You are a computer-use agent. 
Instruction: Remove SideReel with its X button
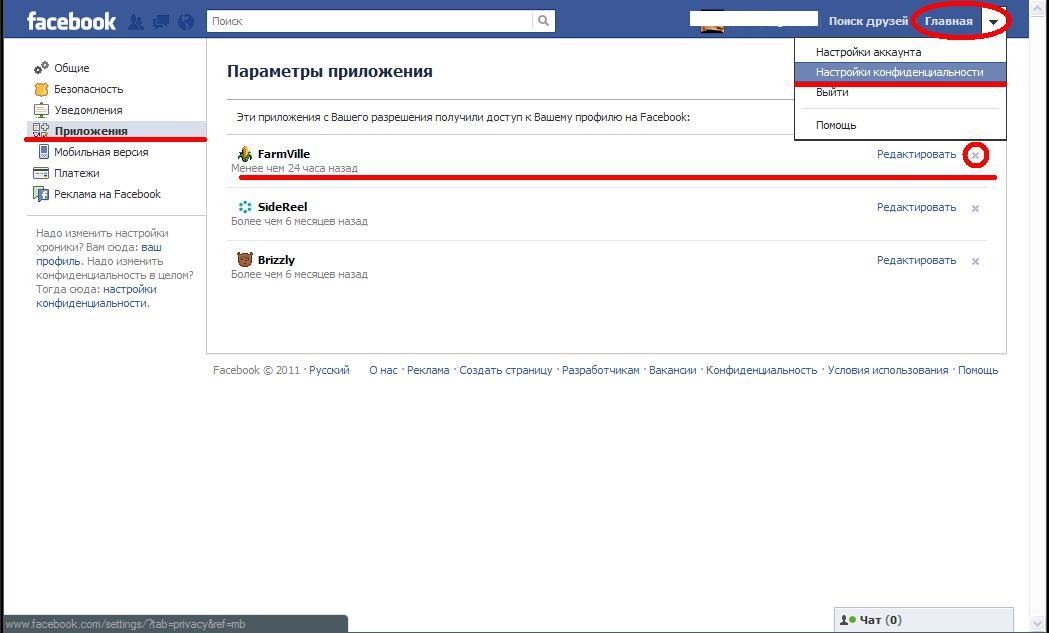[975, 208]
